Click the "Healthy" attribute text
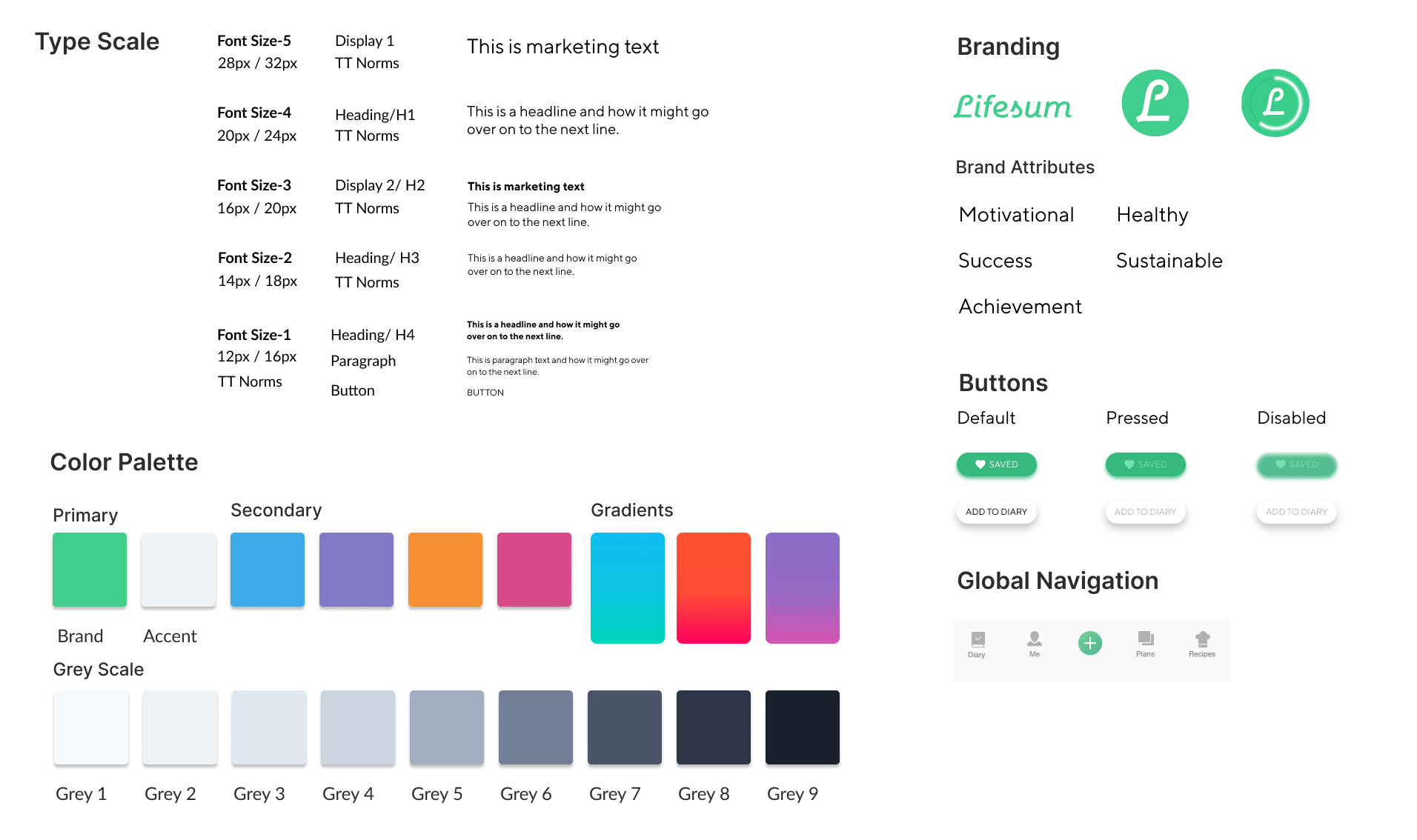 [1152, 215]
